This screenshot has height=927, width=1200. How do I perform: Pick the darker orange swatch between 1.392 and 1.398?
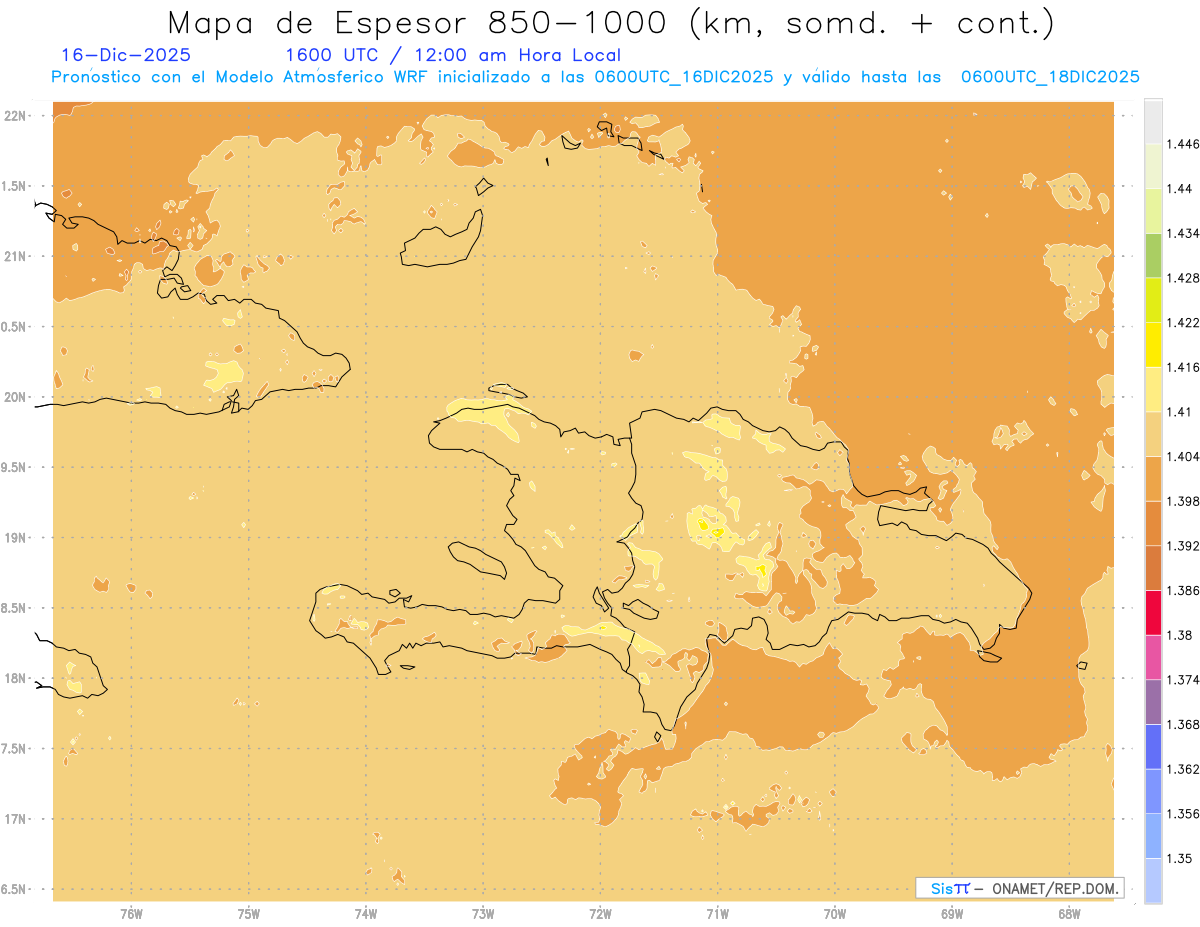click(x=1153, y=523)
